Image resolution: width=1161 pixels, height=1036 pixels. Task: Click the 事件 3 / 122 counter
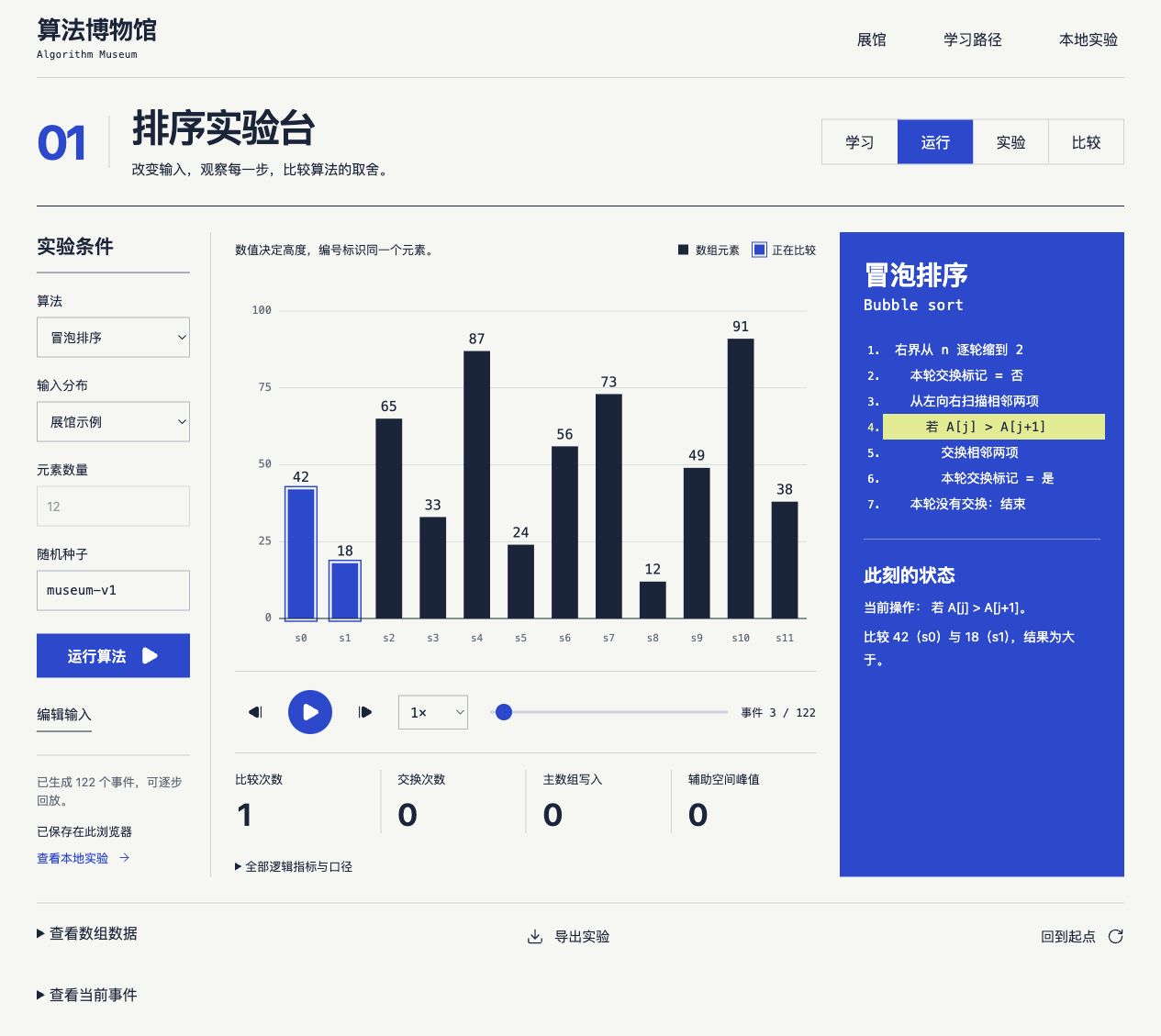pos(778,712)
